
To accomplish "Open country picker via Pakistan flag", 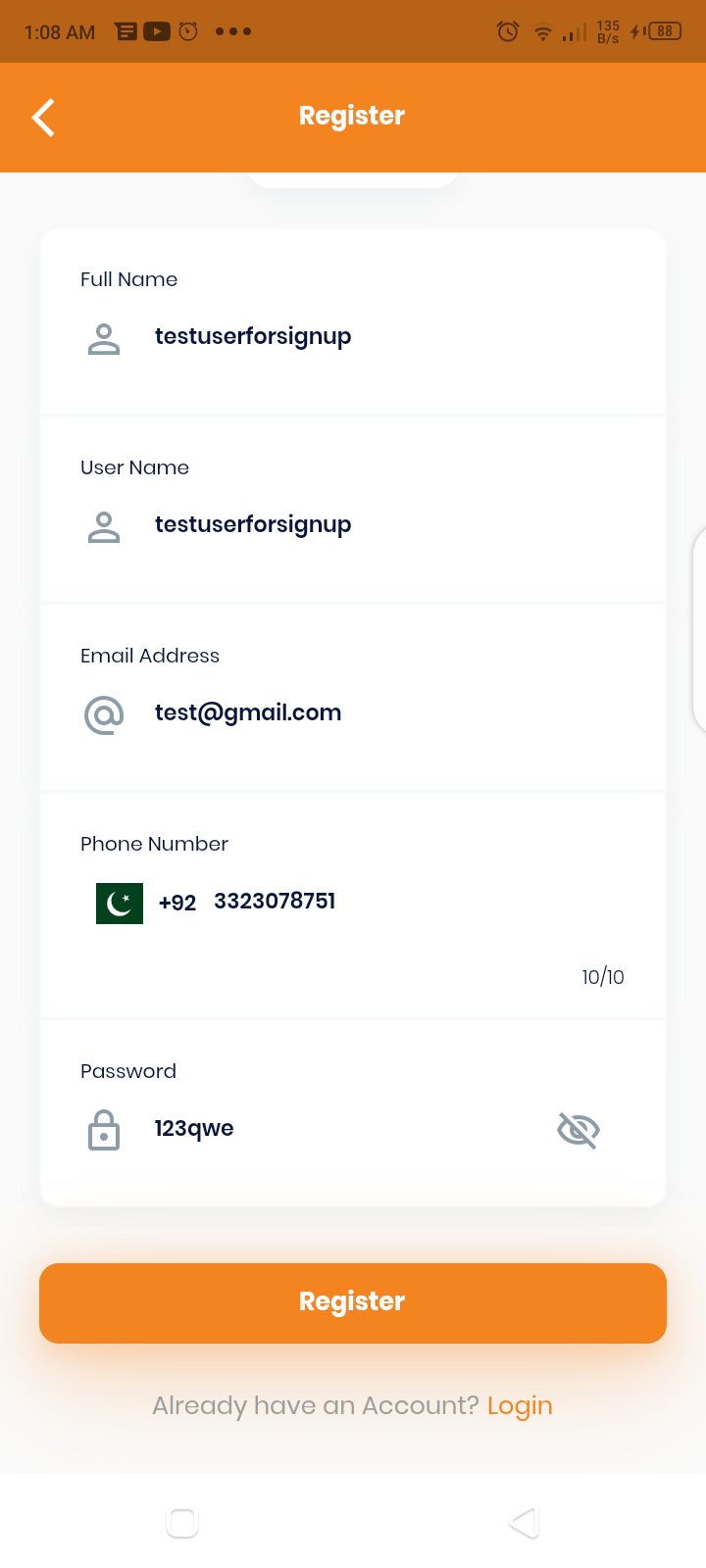I will click(x=120, y=903).
